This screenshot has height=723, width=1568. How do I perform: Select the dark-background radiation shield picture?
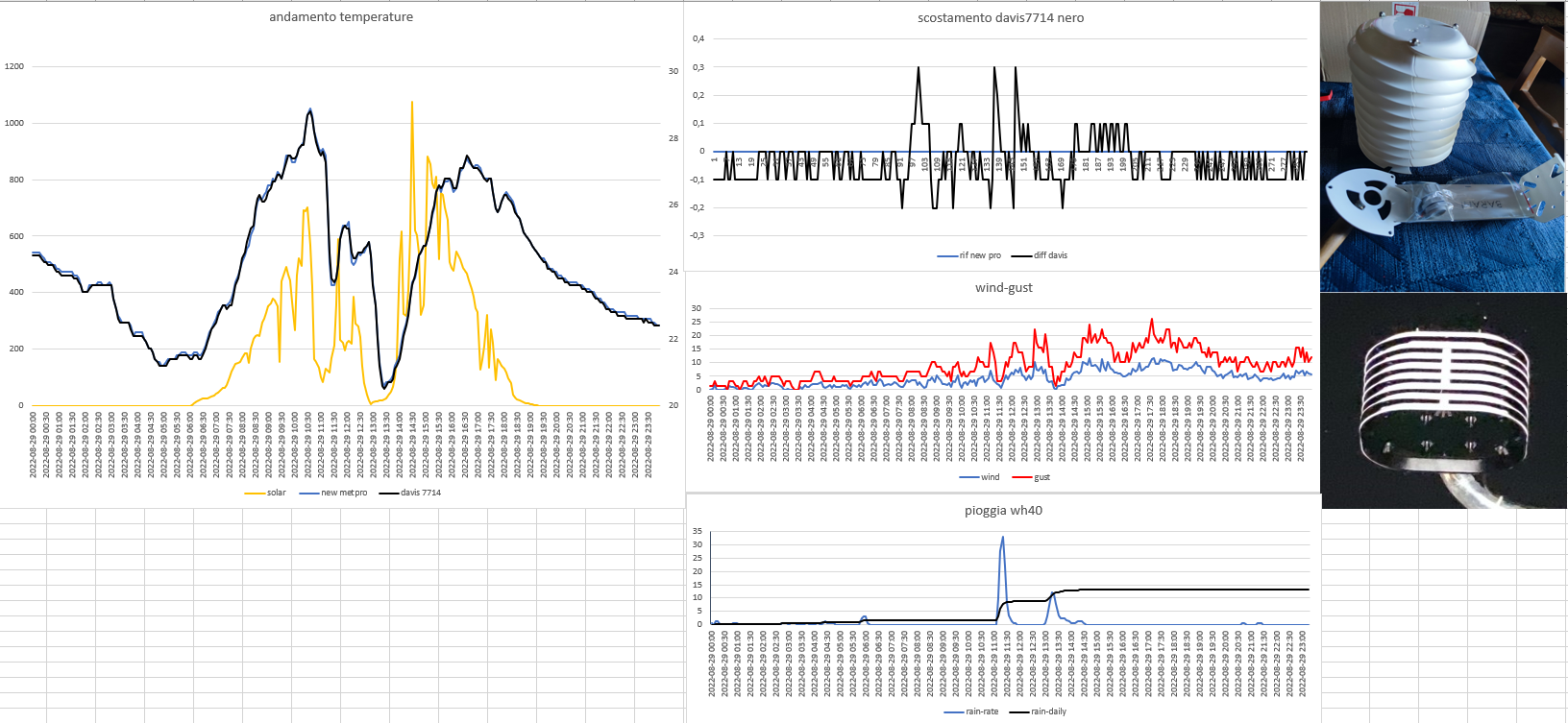pyautogui.click(x=1442, y=400)
